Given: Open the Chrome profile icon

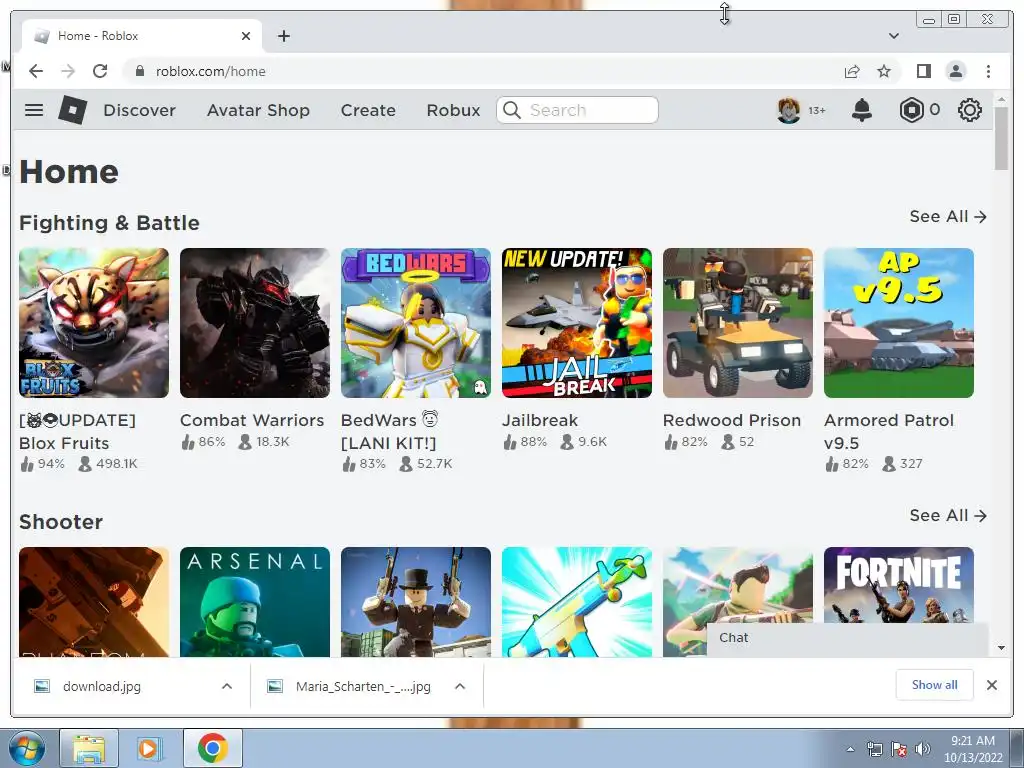Looking at the screenshot, I should tap(955, 71).
